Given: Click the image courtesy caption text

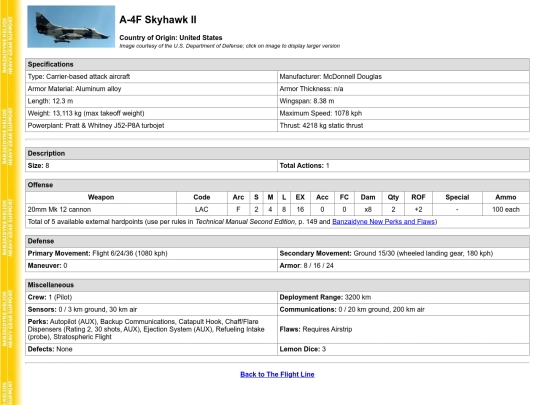Looking at the screenshot, I should [229, 46].
